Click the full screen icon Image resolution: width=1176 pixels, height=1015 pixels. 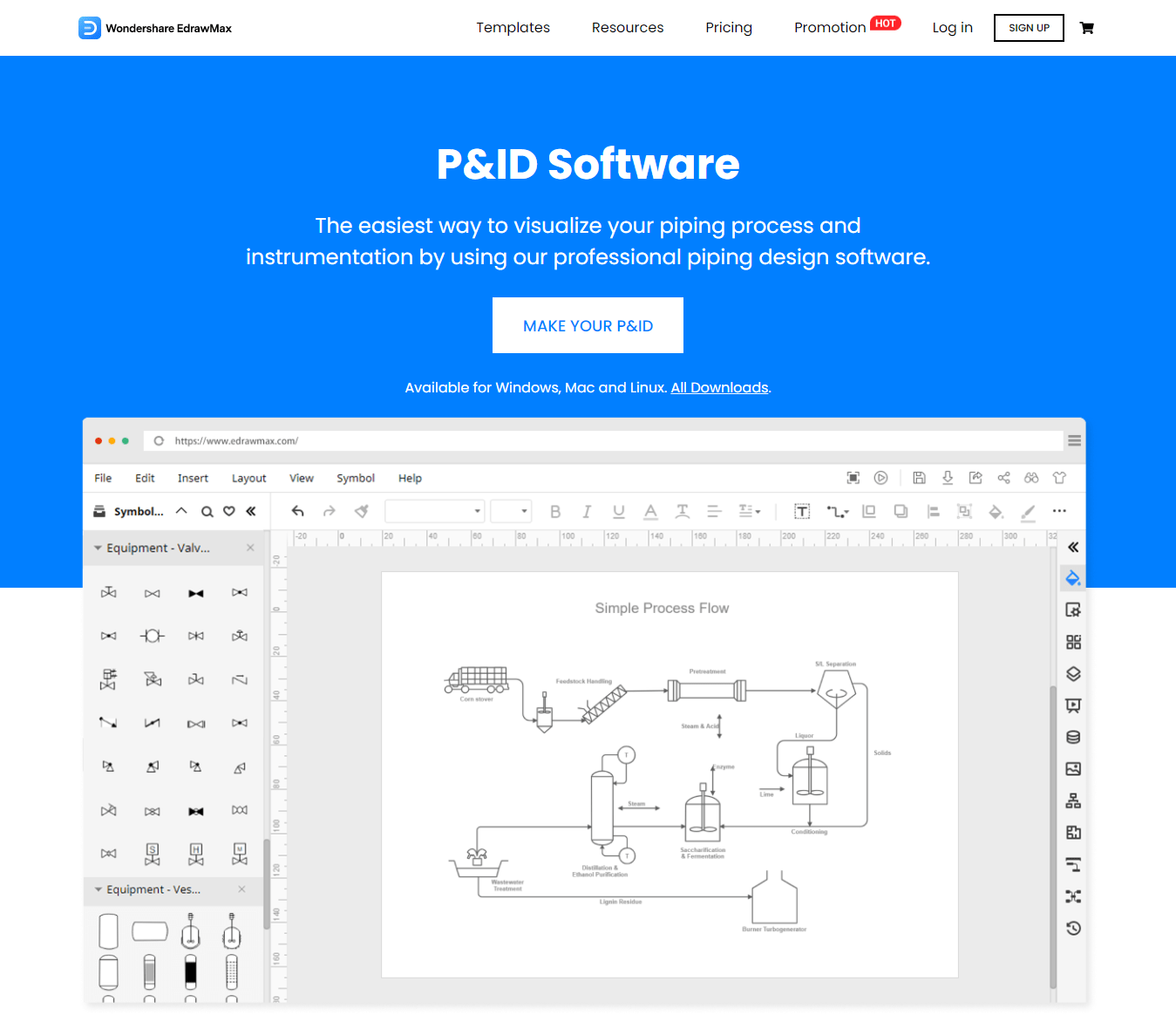[853, 478]
